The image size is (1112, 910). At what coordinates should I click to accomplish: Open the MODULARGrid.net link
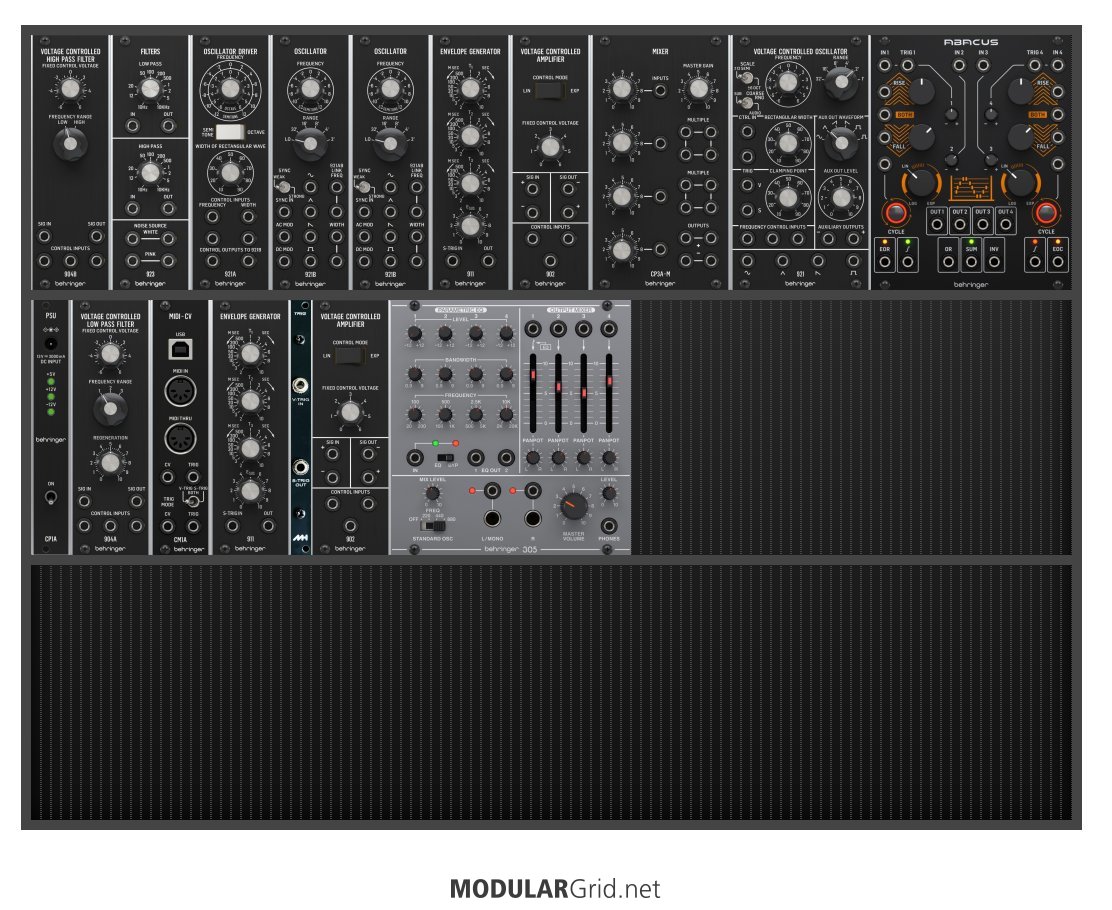[x=555, y=889]
